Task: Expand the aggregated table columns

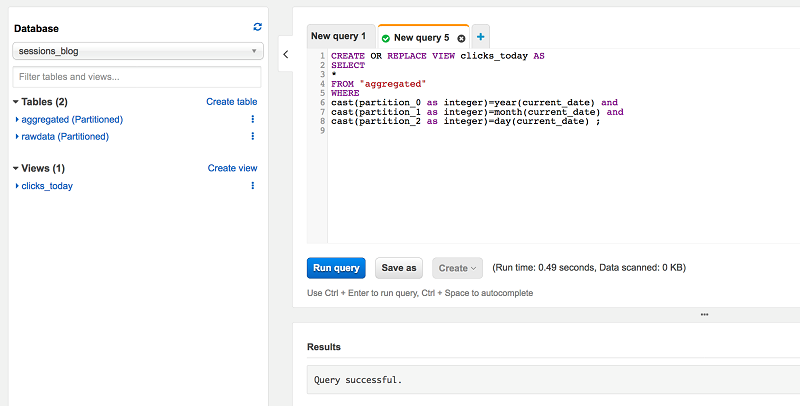Action: click(17, 120)
